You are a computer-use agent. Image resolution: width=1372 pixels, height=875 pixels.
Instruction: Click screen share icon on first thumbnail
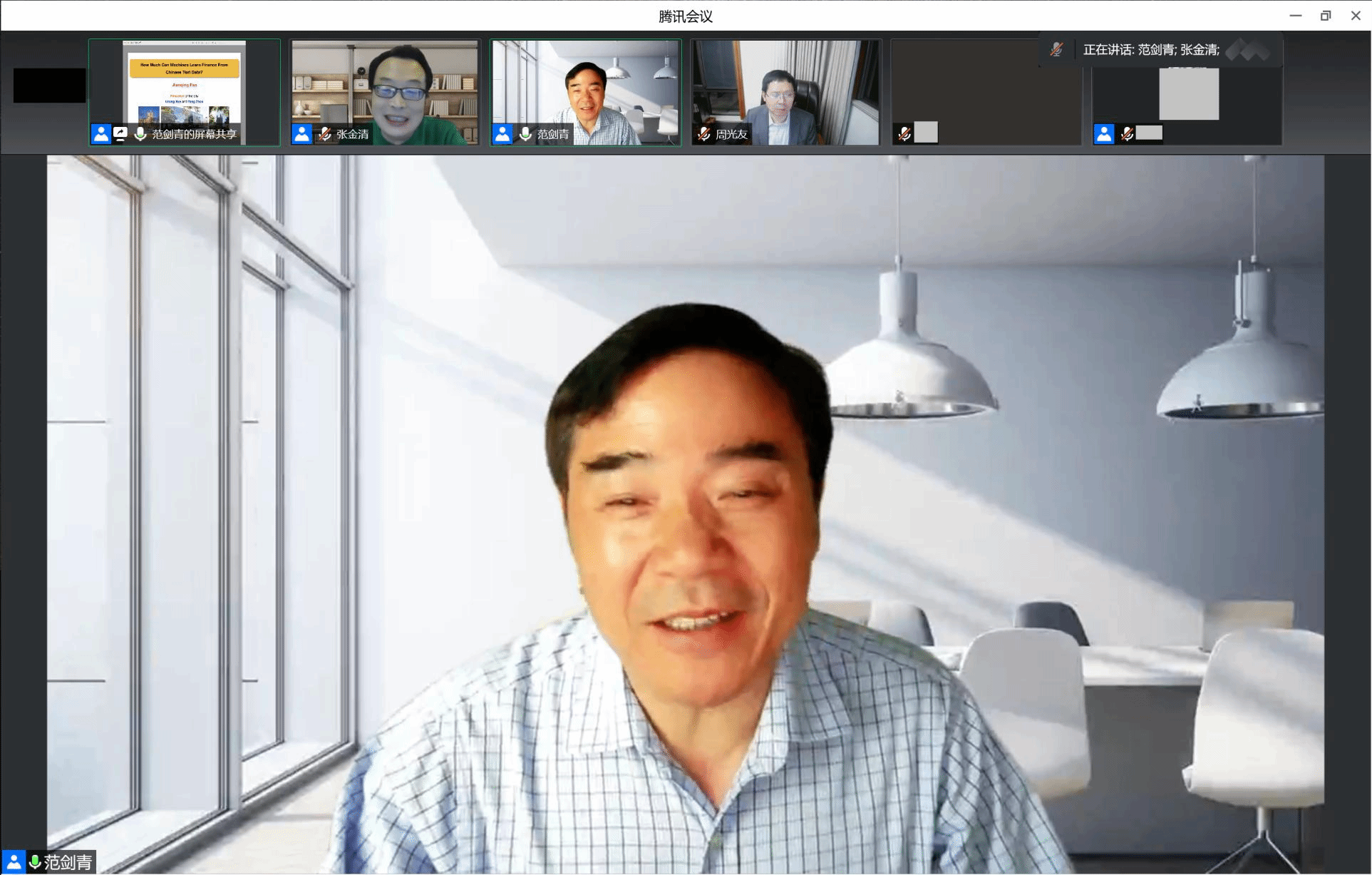click(120, 133)
